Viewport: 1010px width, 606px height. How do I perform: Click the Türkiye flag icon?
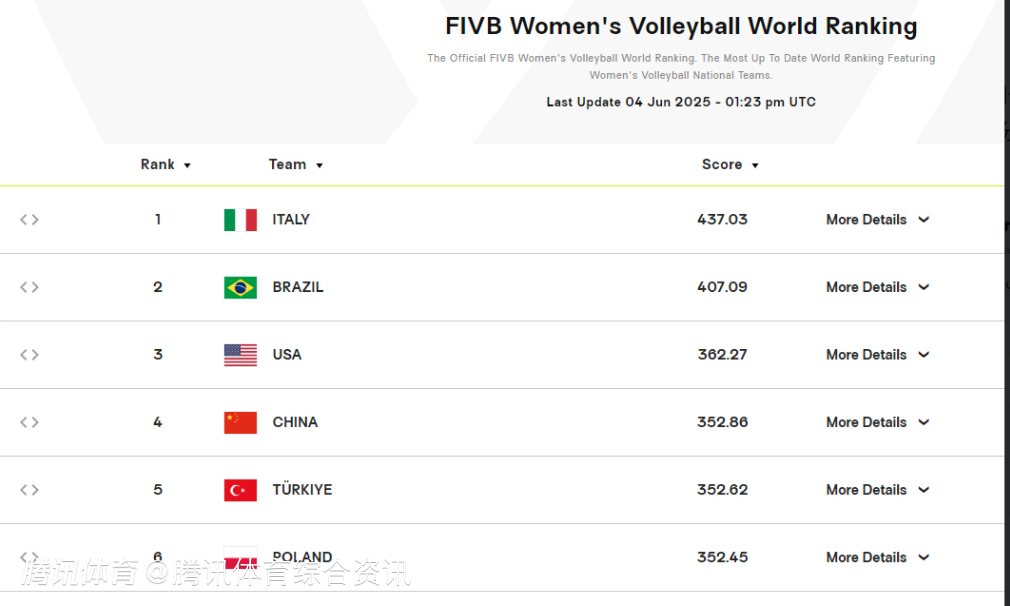[x=240, y=490]
